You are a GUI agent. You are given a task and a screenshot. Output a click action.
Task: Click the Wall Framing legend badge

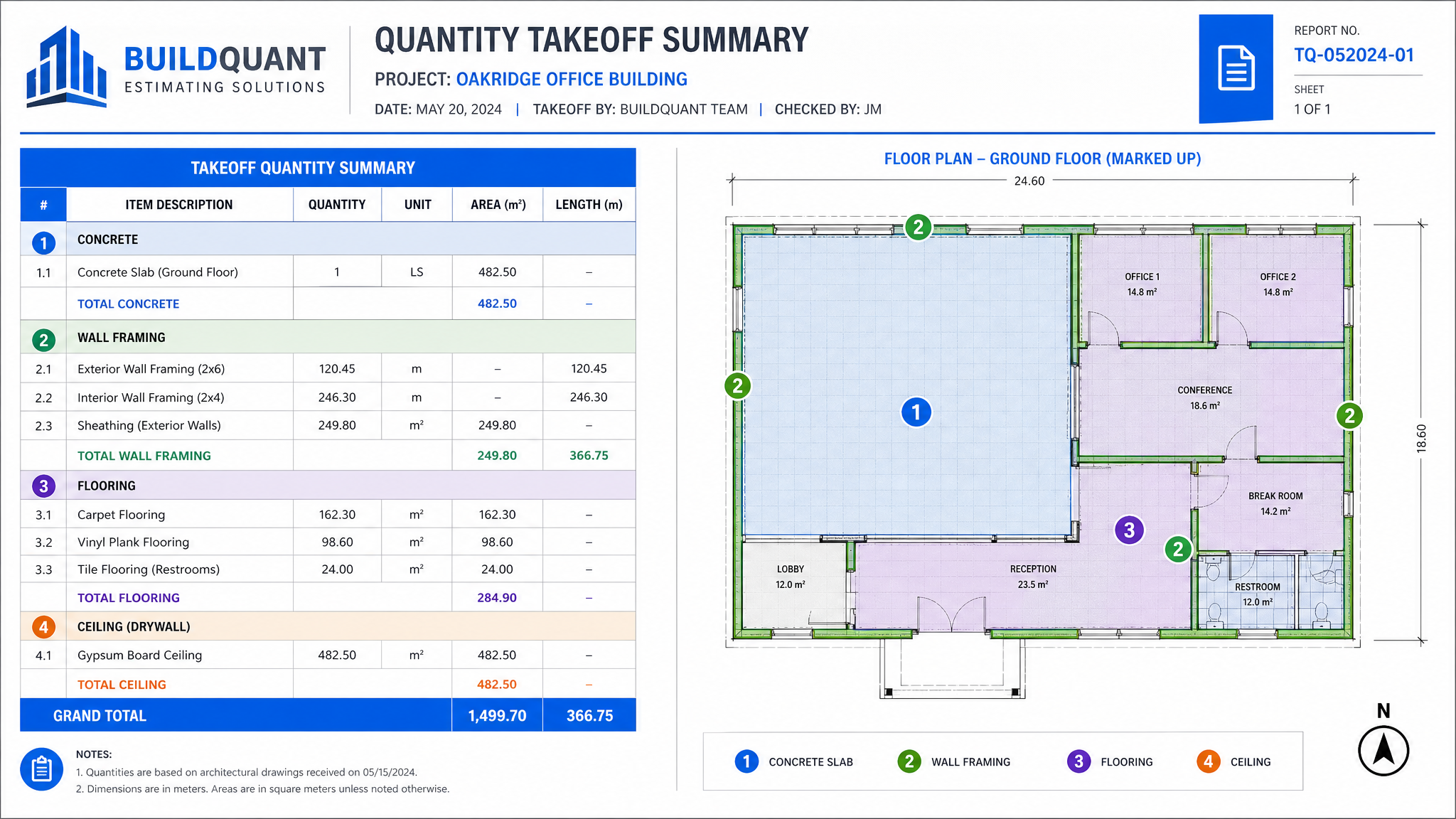click(909, 761)
